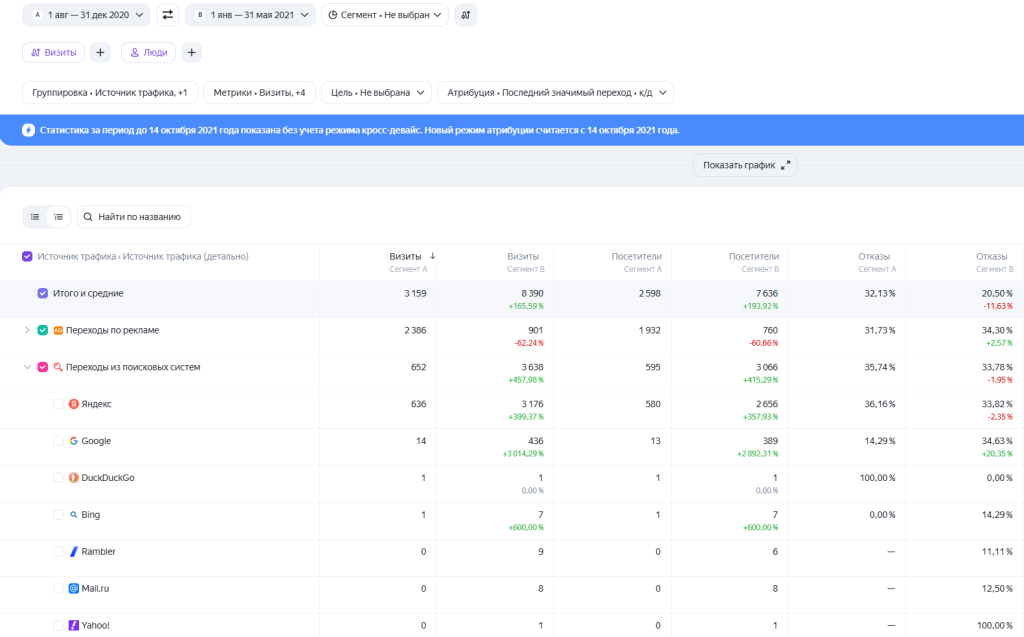The image size is (1024, 637).
Task: Check the Bing row checkbox
Action: click(x=58, y=515)
